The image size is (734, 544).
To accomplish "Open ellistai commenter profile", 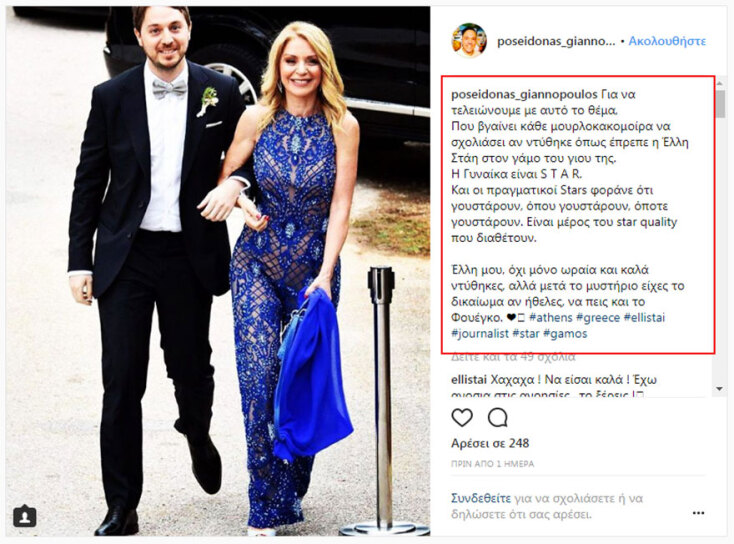I will (x=469, y=379).
